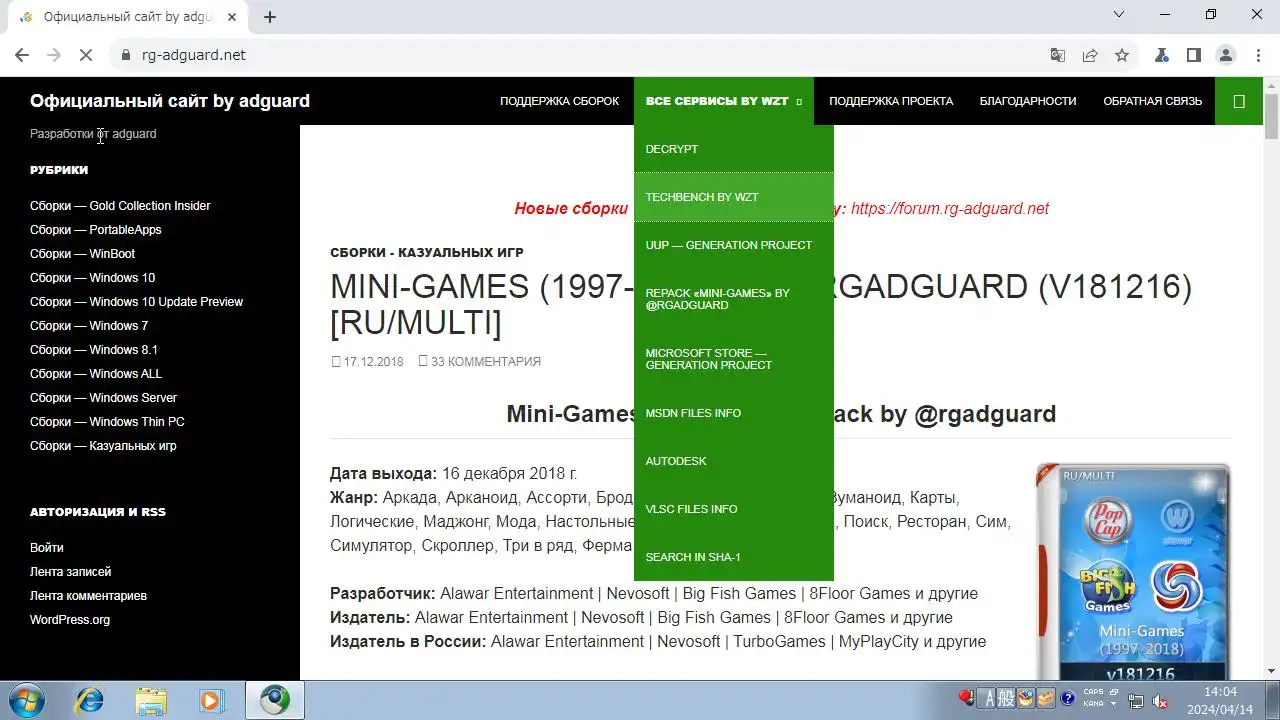
Task: View site information lock icon
Action: coord(126,55)
